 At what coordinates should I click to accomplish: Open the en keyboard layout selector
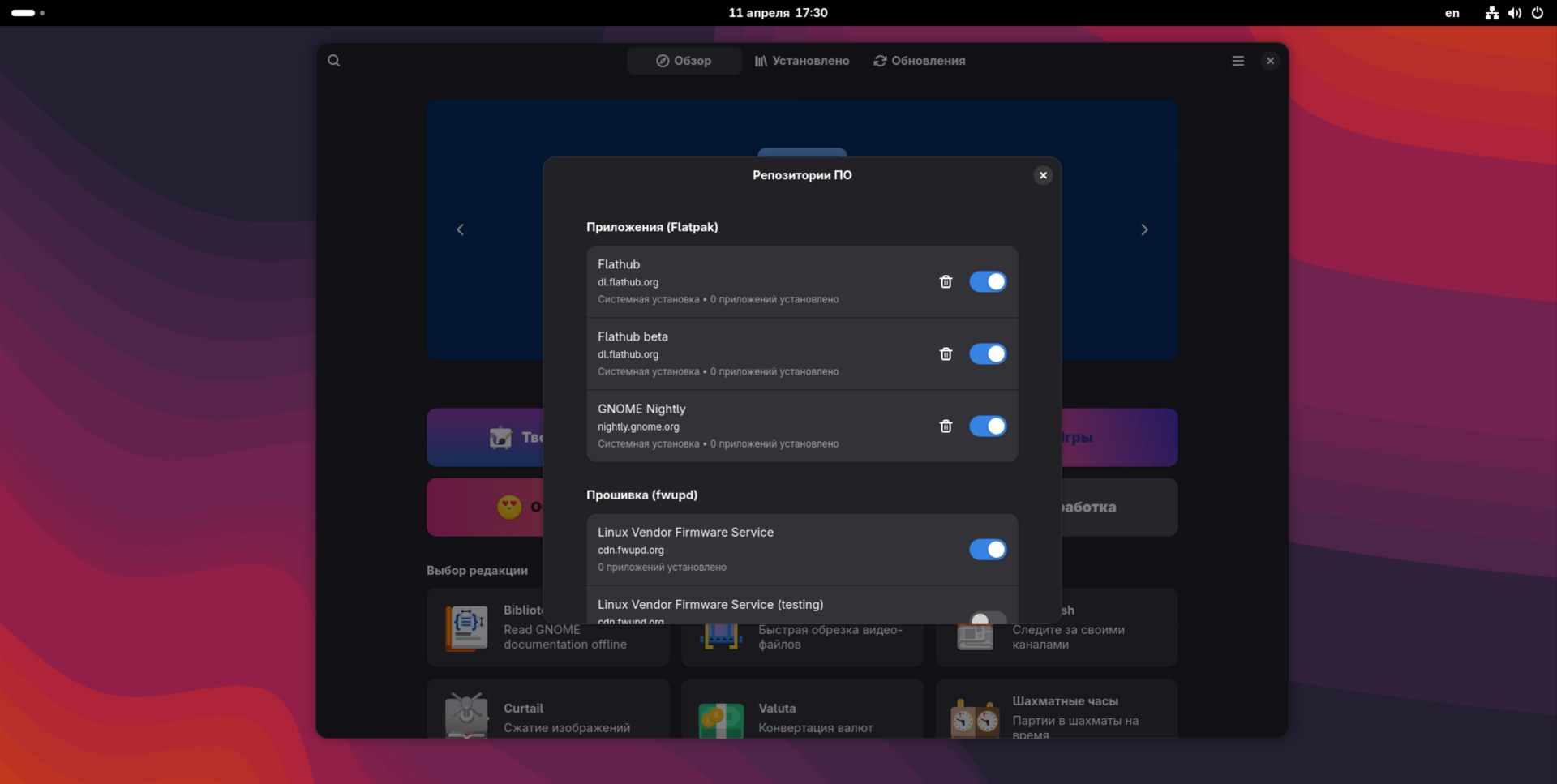coord(1452,13)
